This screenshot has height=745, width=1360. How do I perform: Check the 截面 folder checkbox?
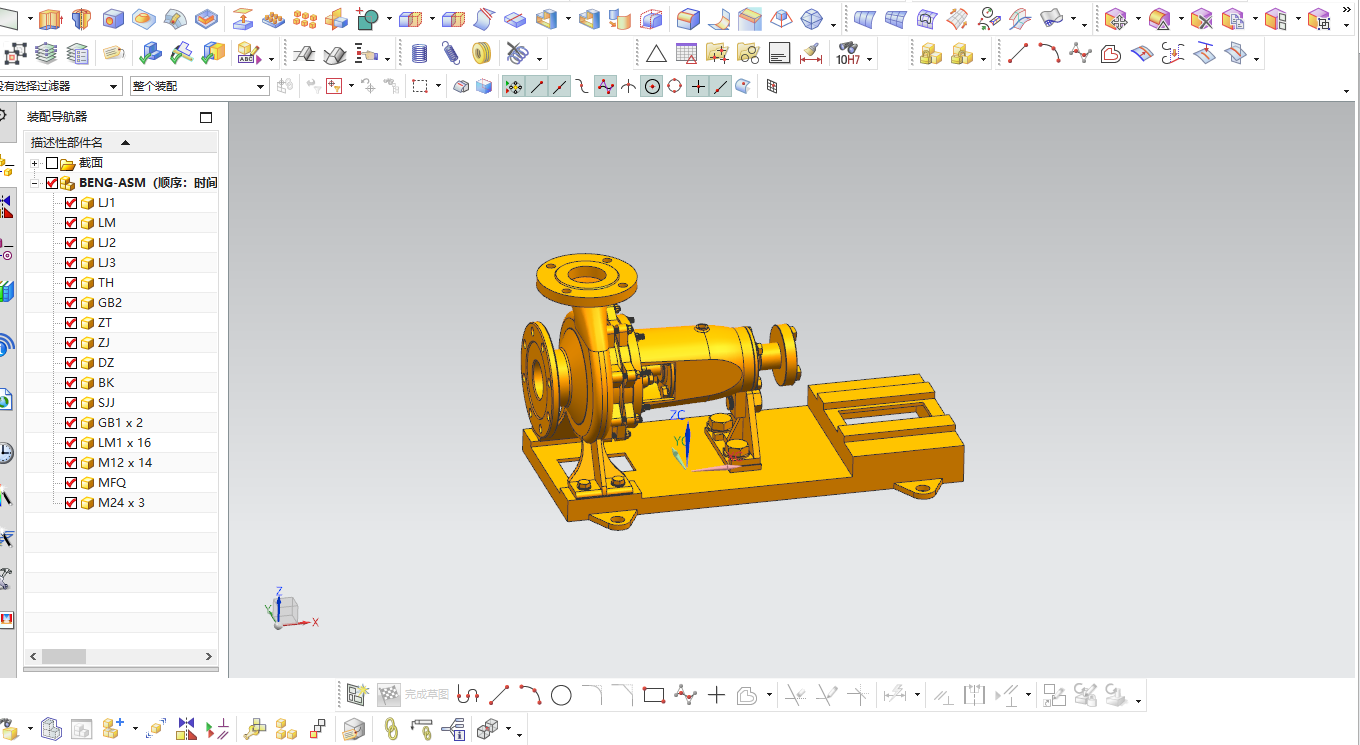52,163
